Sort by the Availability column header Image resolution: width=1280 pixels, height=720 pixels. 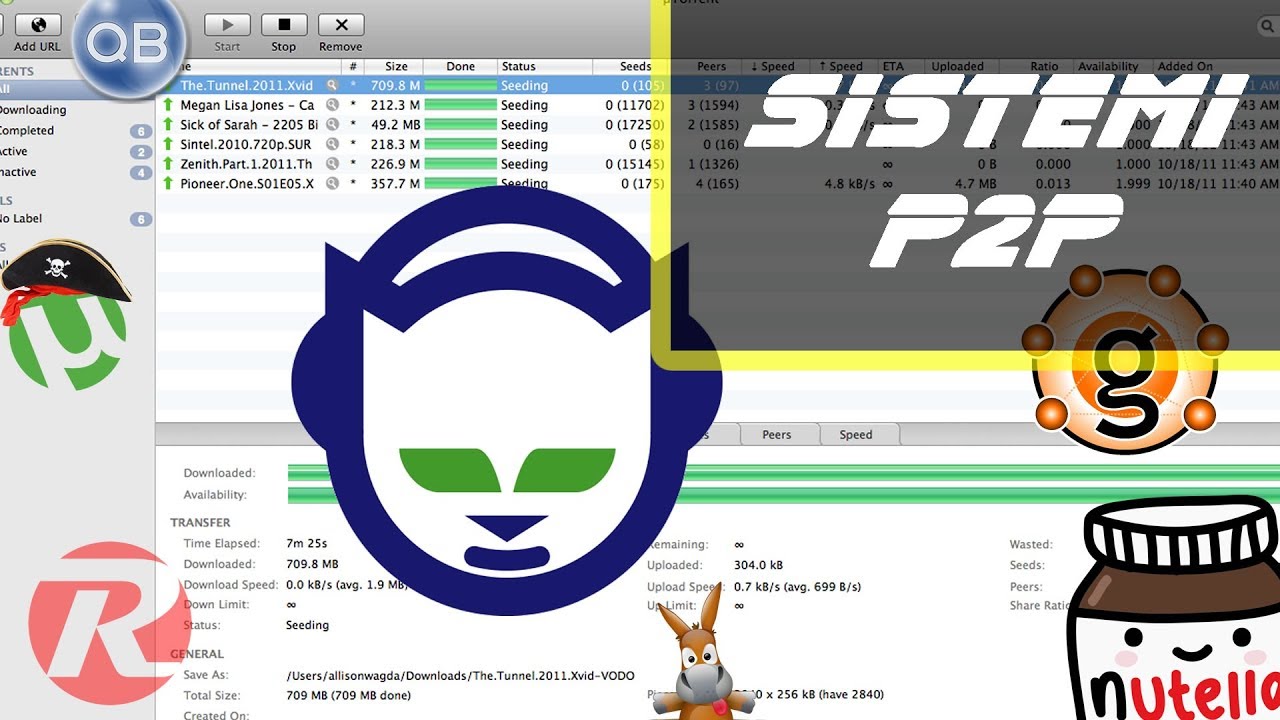click(1109, 67)
